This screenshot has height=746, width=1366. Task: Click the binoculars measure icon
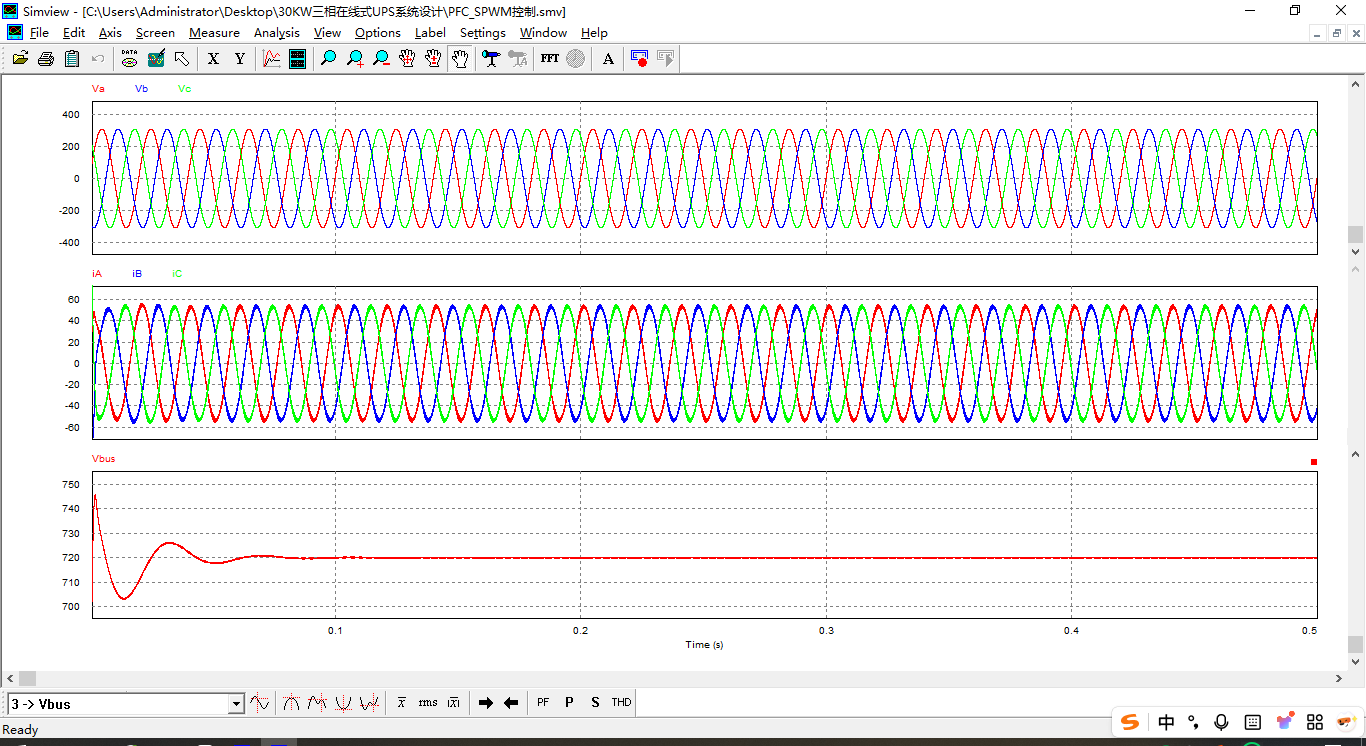pyautogui.click(x=490, y=59)
